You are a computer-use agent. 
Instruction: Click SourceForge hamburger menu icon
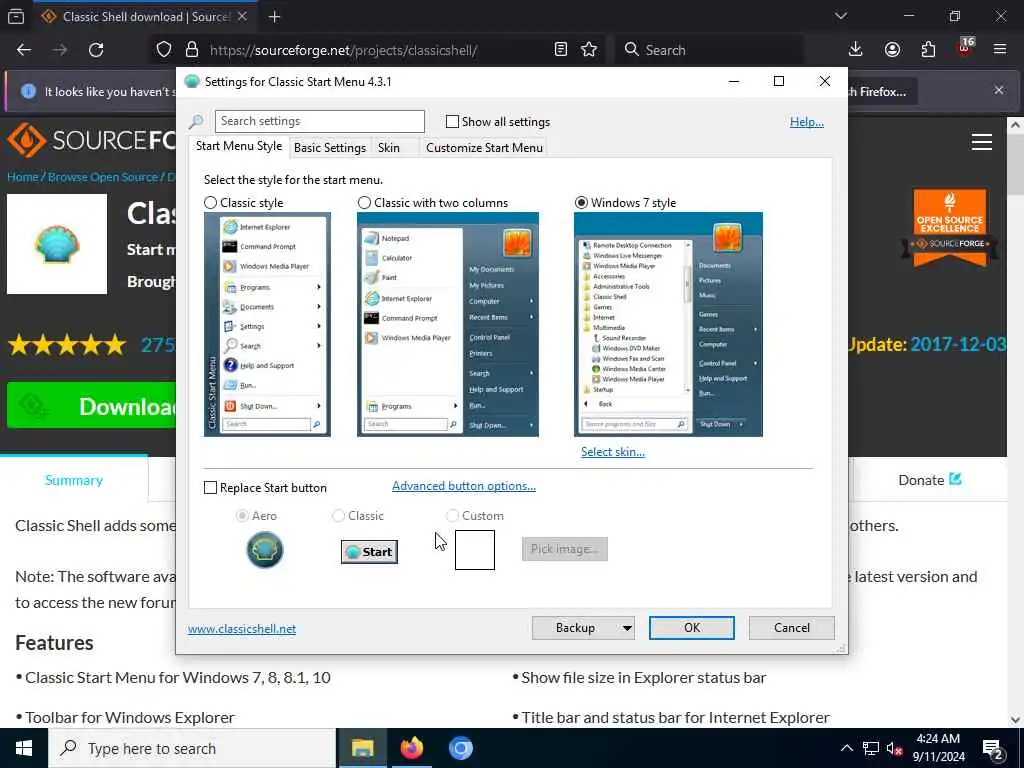click(x=982, y=142)
